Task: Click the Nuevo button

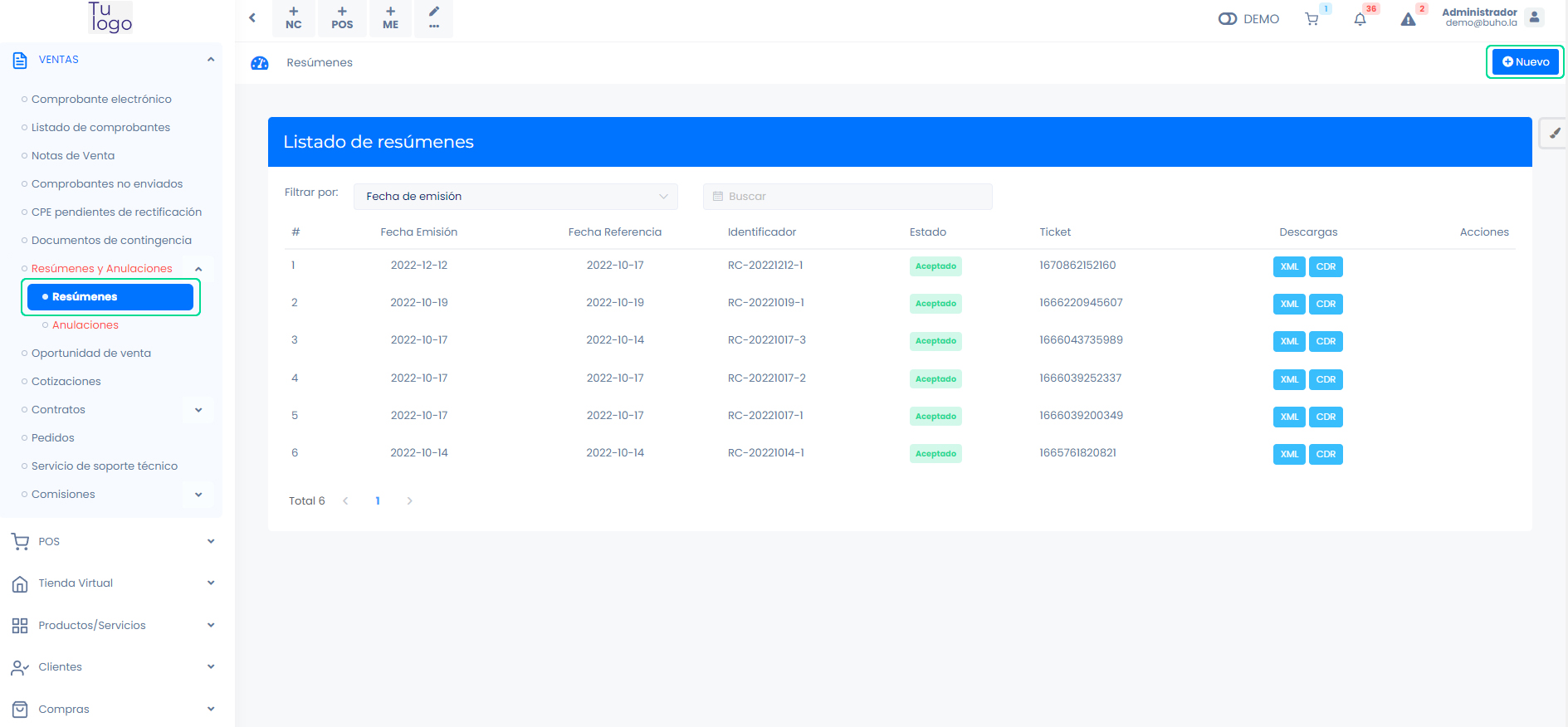Action: click(x=1525, y=62)
